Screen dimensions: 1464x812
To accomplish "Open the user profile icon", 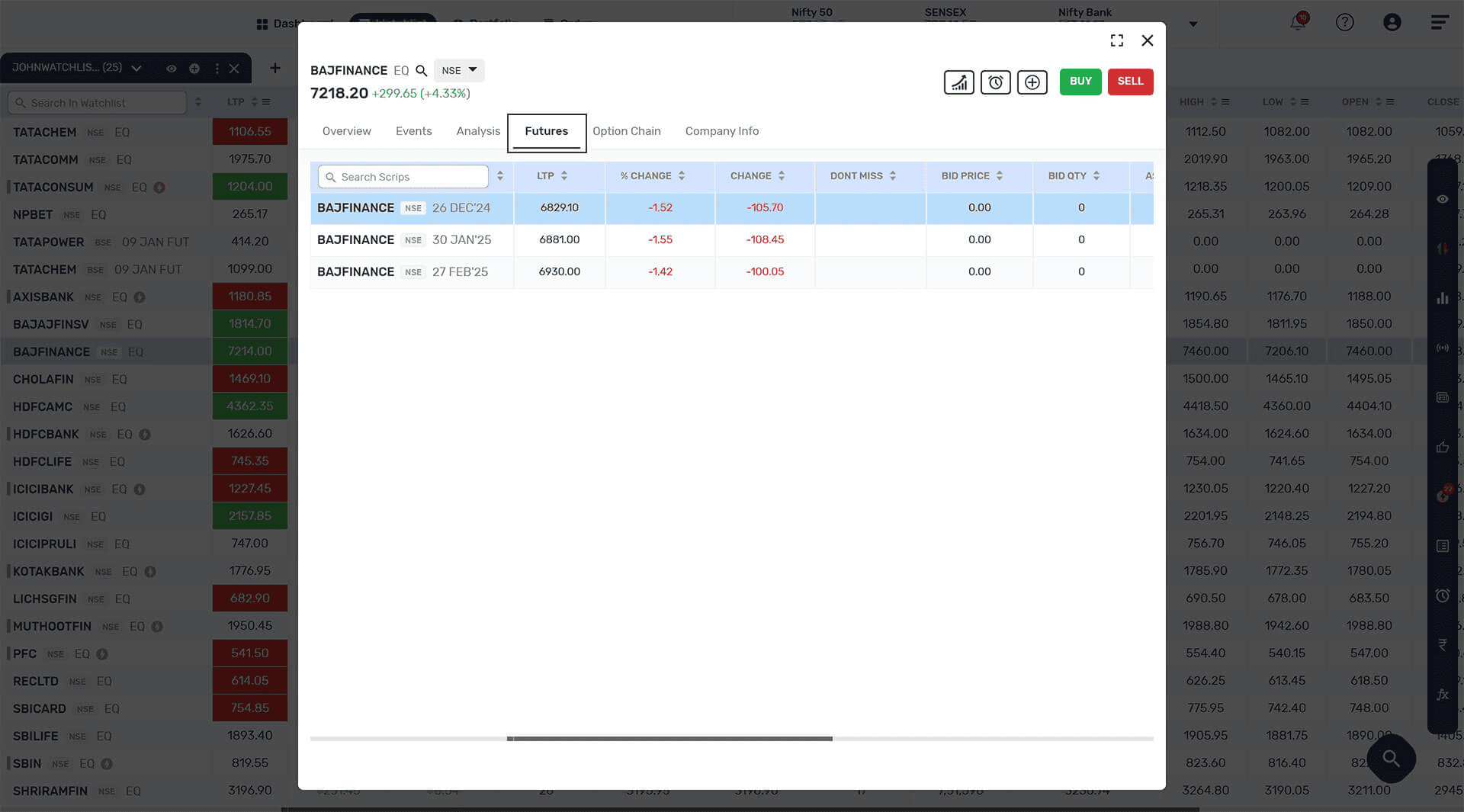I will pyautogui.click(x=1392, y=22).
